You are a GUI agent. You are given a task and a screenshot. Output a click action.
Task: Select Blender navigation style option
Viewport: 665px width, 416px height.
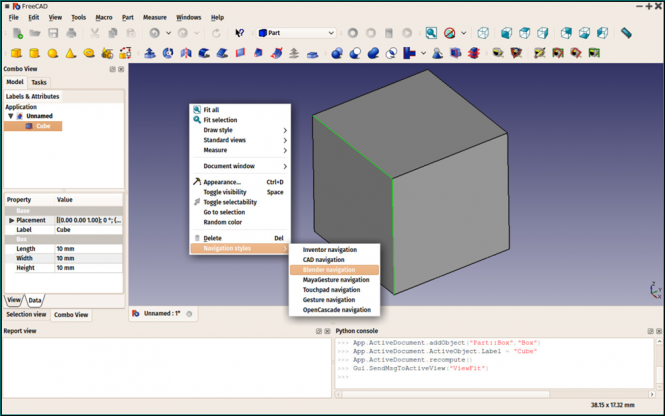328,270
